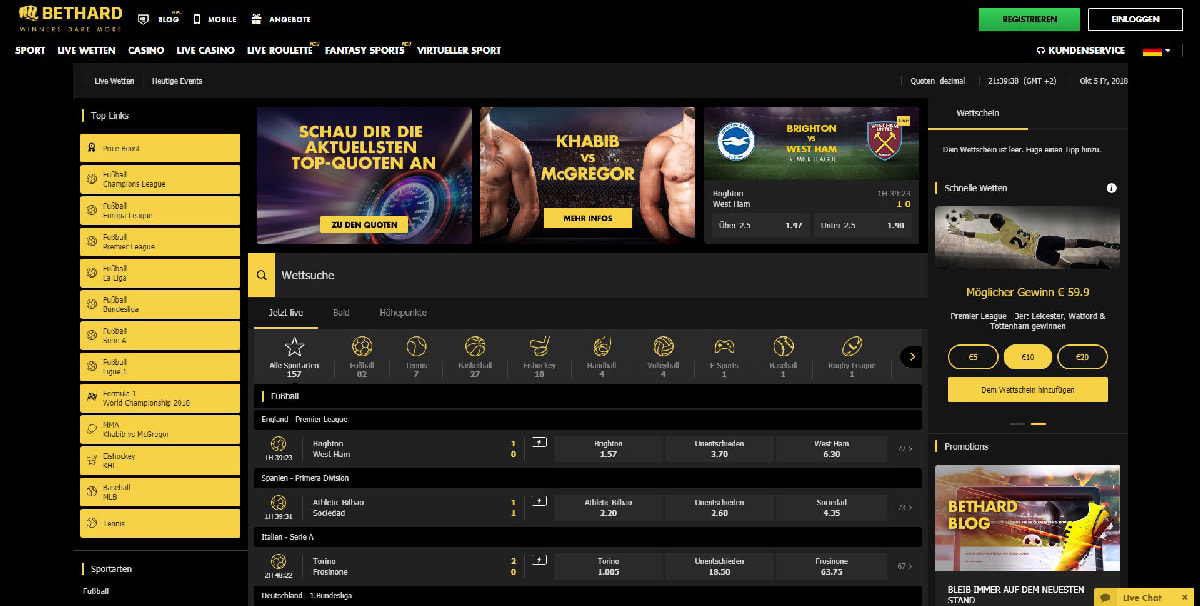The width and height of the screenshot is (1200, 606).
Task: Switch to the Bald tab
Action: point(341,313)
